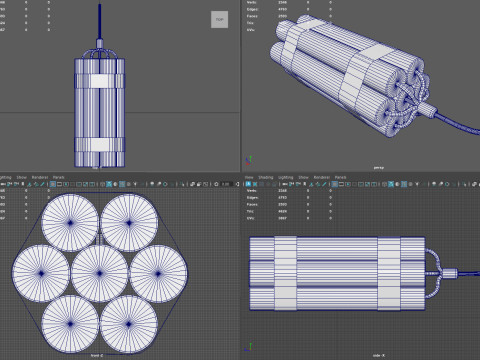Click smooth shade all icon in front viewport
This screenshot has height=360, width=480.
tap(109, 184)
